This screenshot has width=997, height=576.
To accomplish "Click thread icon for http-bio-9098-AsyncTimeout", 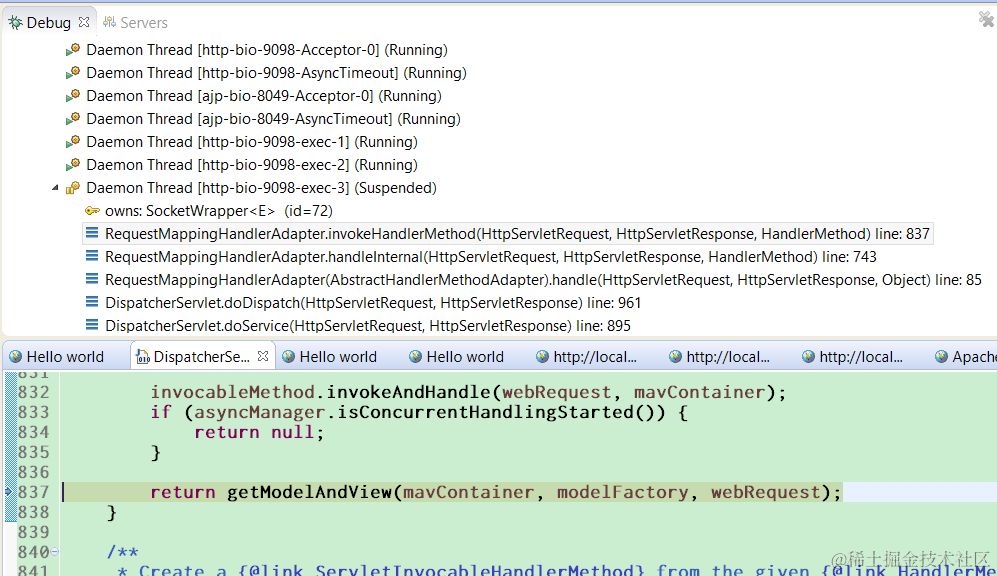I will (x=73, y=72).
